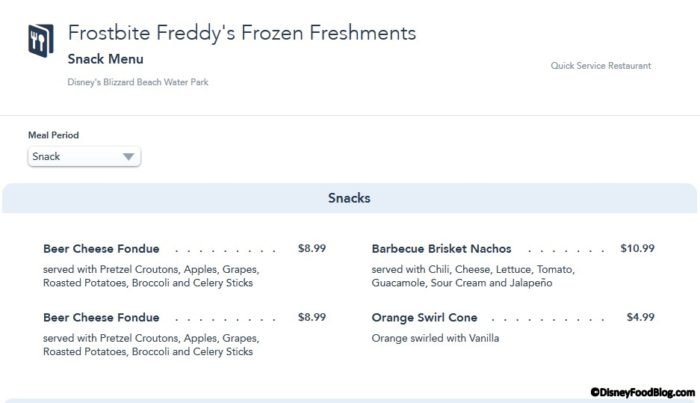The width and height of the screenshot is (700, 403).
Task: Select the Snacks section header bar
Action: [x=349, y=198]
